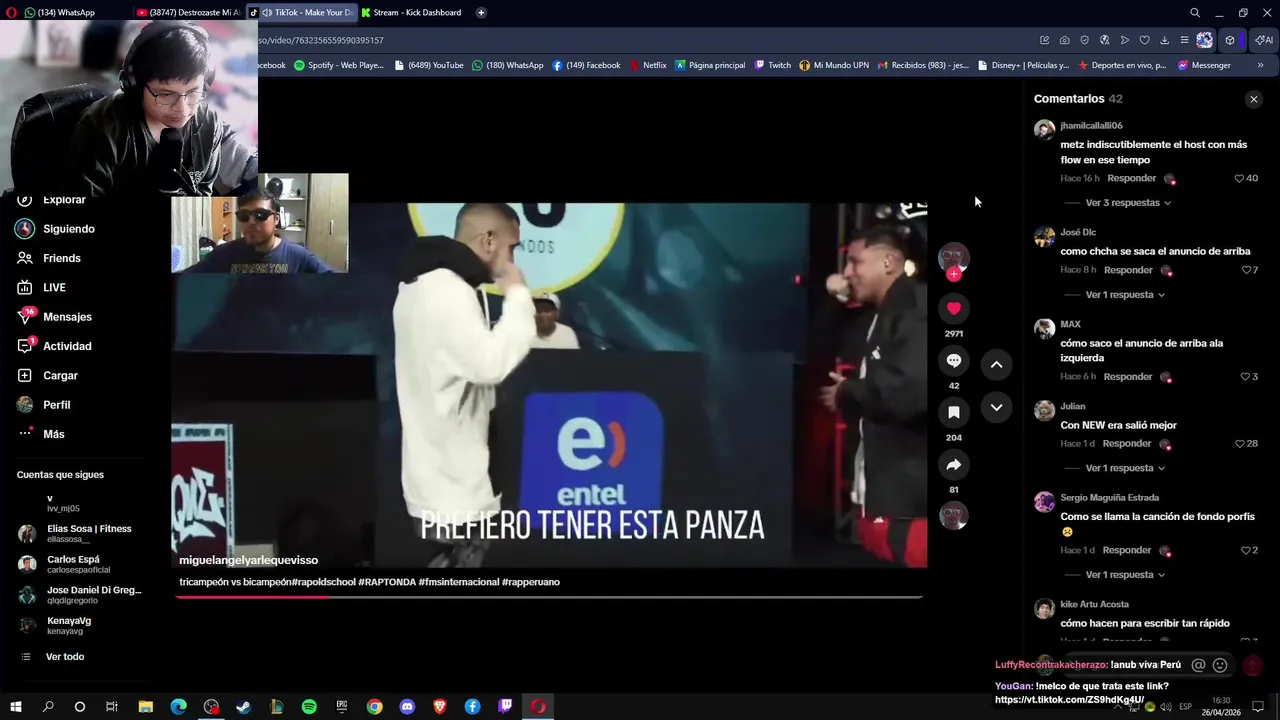Open Opera AI assistant button
Image resolution: width=1280 pixels, height=720 pixels.
1264,40
